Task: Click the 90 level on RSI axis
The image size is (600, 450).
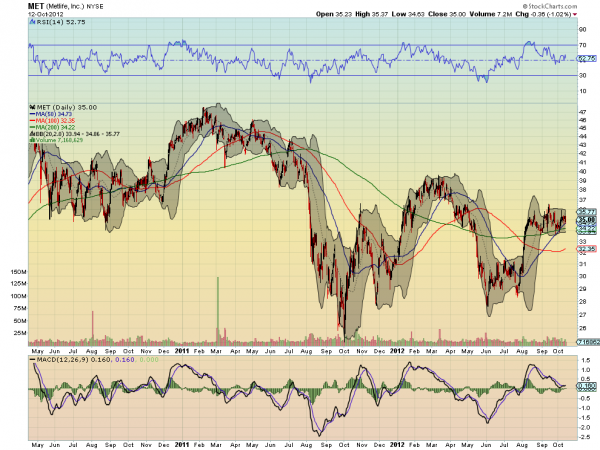Action: (x=582, y=30)
